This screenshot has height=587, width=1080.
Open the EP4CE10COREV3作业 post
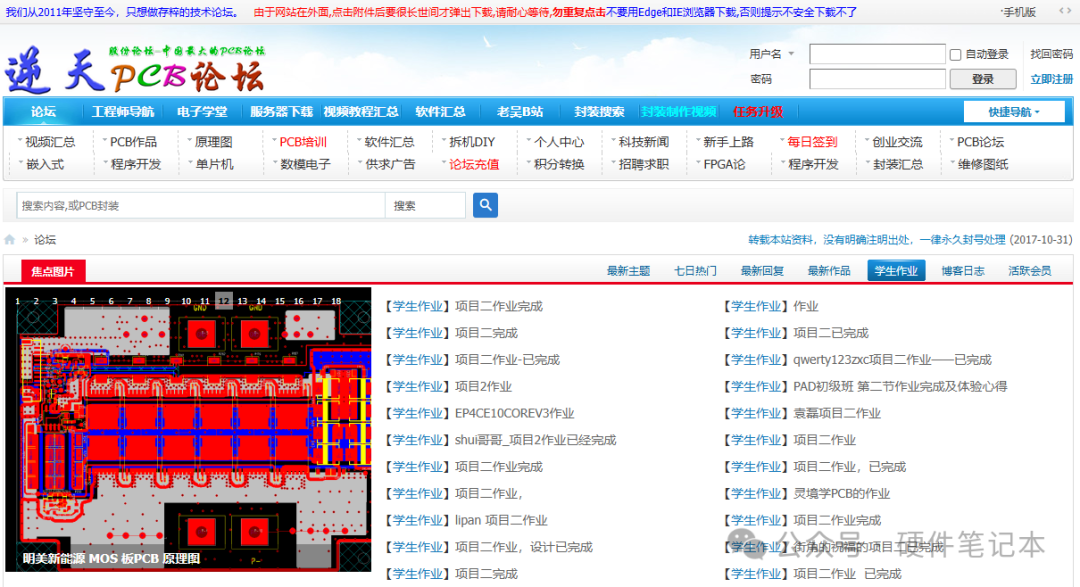(514, 413)
